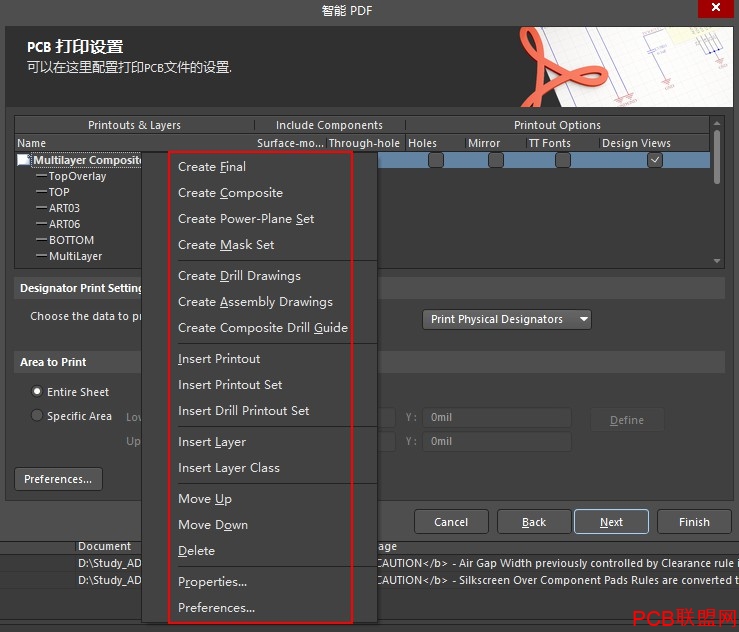The width and height of the screenshot is (739, 632).
Task: Select the BOTTOM layer row
Action: pos(71,240)
